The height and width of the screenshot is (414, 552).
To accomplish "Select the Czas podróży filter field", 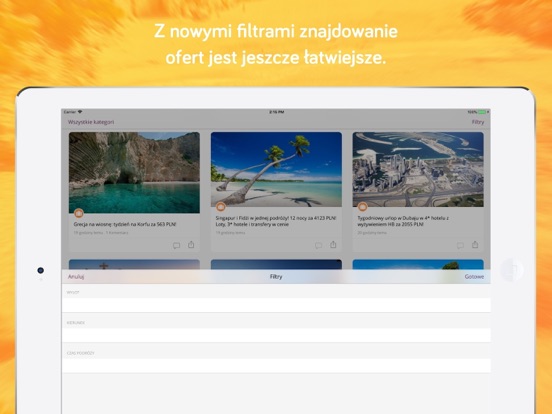I will point(276,365).
